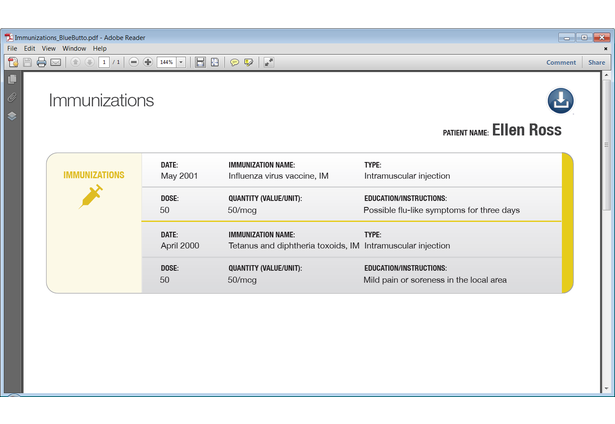Click the text Influenza virus vaccine, IM
This screenshot has height=424, width=615.
point(278,176)
